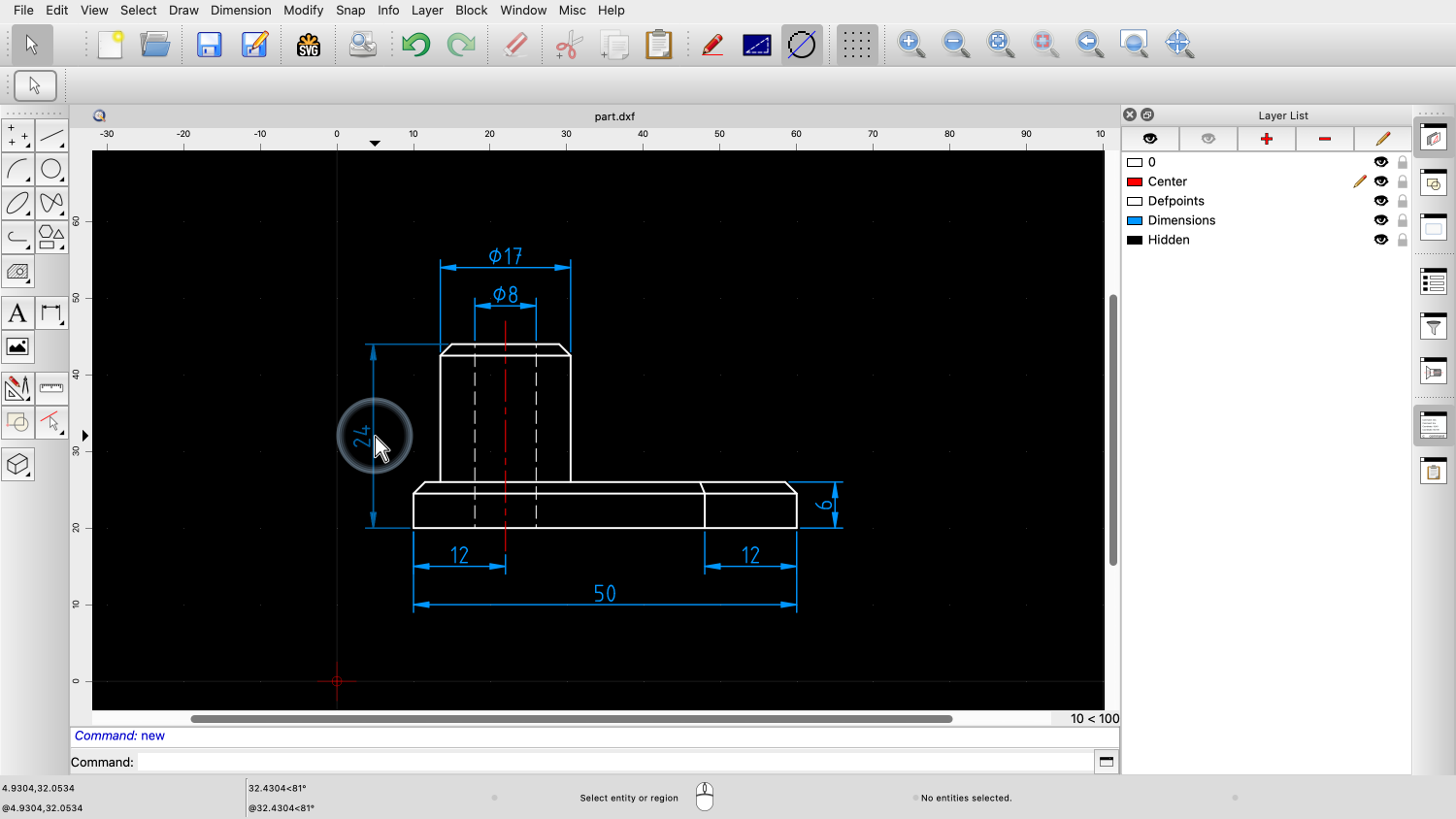This screenshot has width=1456, height=819.
Task: Click the Dimensions layer color swatch
Action: tap(1135, 220)
